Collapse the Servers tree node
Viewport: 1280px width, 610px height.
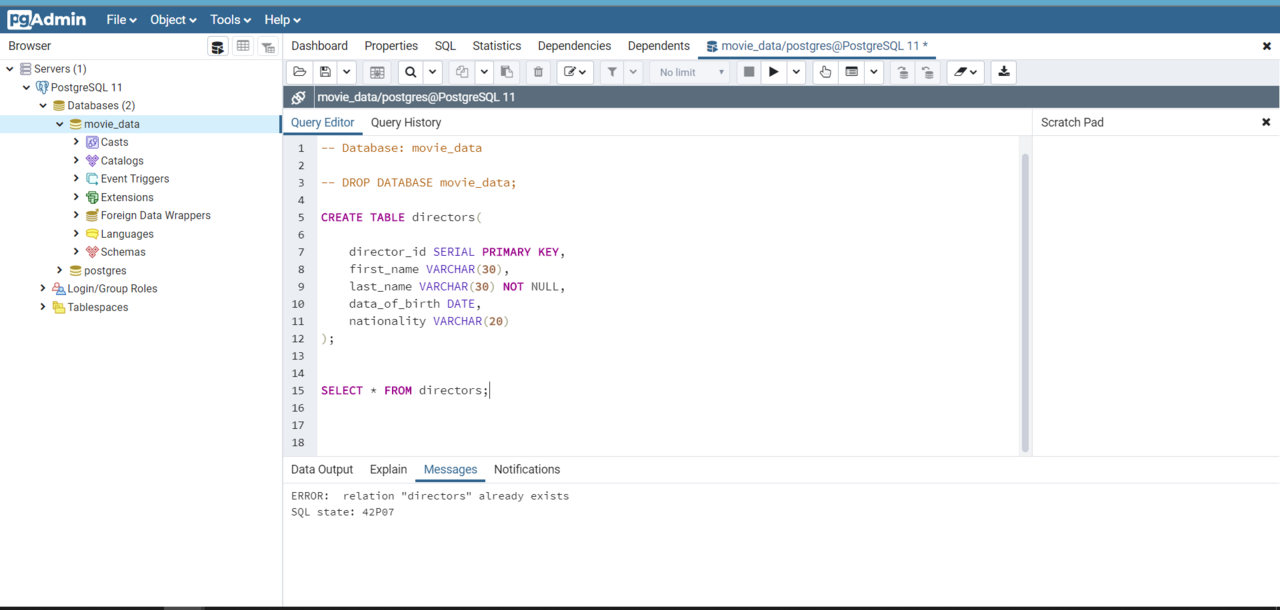pos(10,69)
